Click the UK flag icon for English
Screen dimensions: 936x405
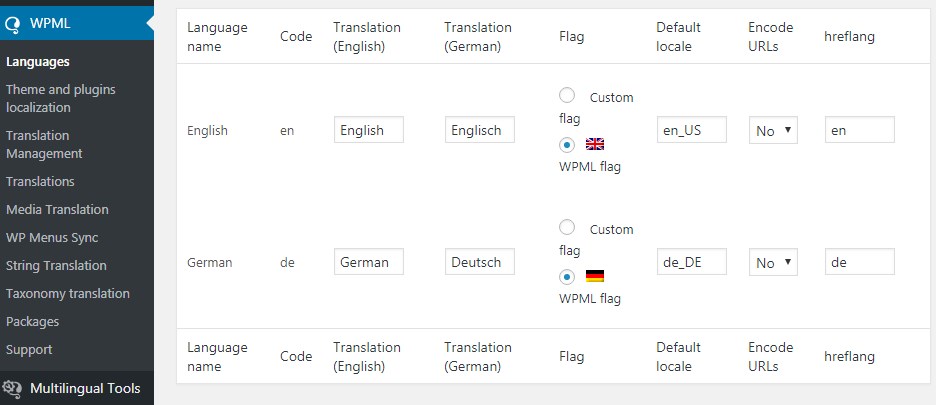pyautogui.click(x=595, y=144)
